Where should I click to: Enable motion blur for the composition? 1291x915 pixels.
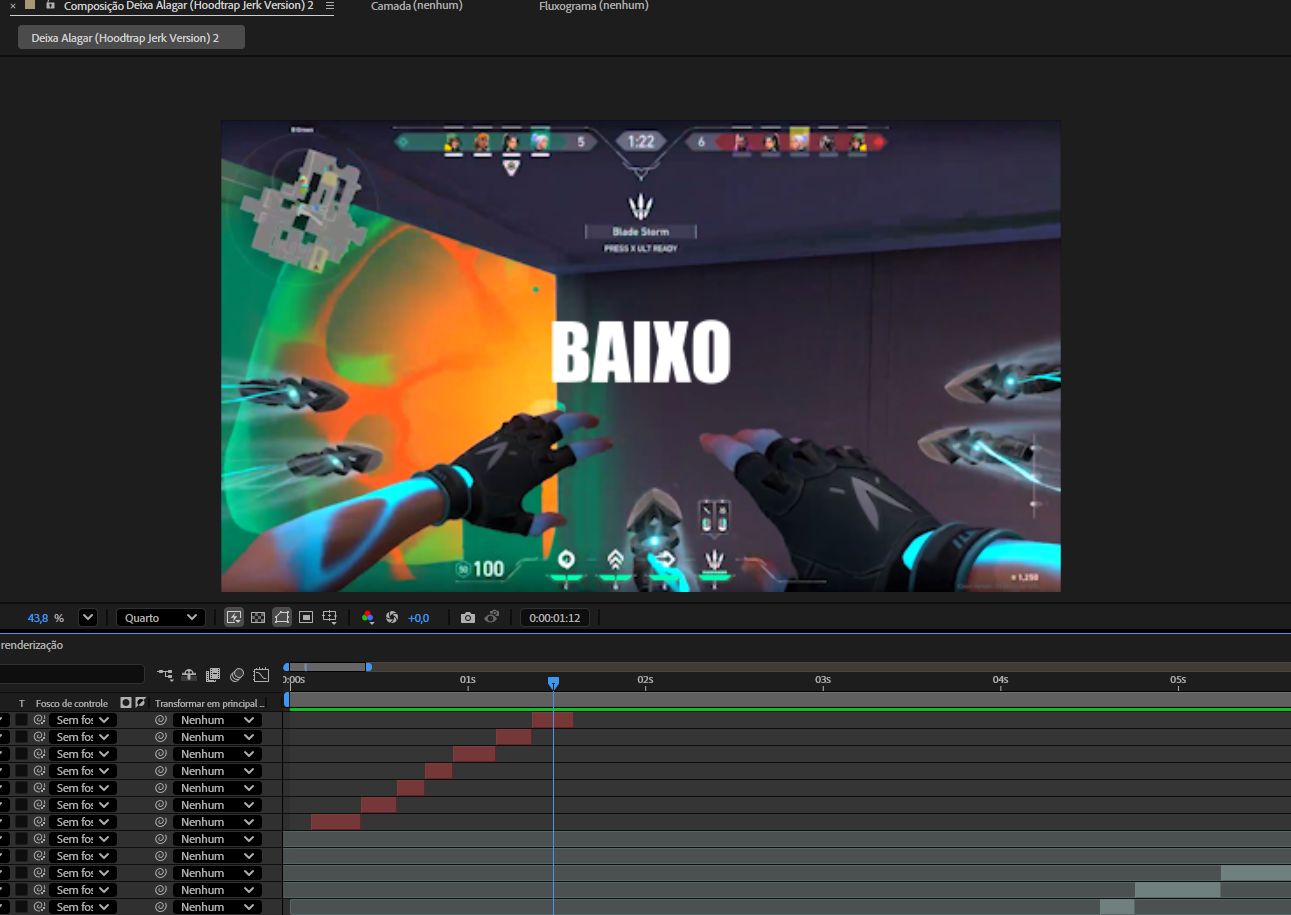click(x=237, y=675)
